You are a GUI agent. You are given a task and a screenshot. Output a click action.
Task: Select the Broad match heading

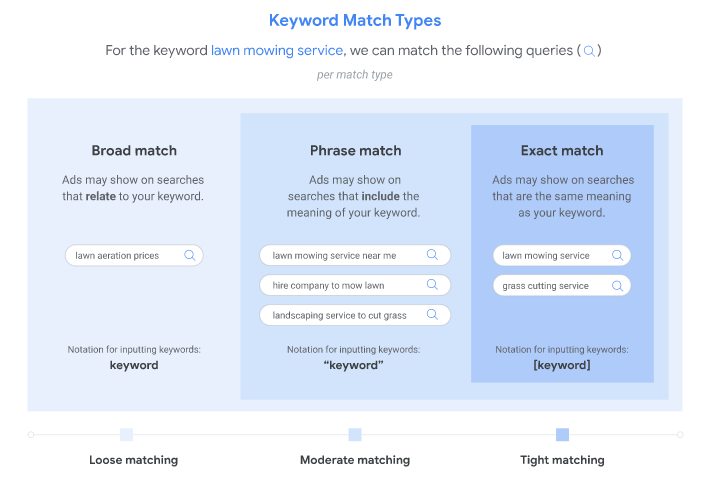pos(134,151)
